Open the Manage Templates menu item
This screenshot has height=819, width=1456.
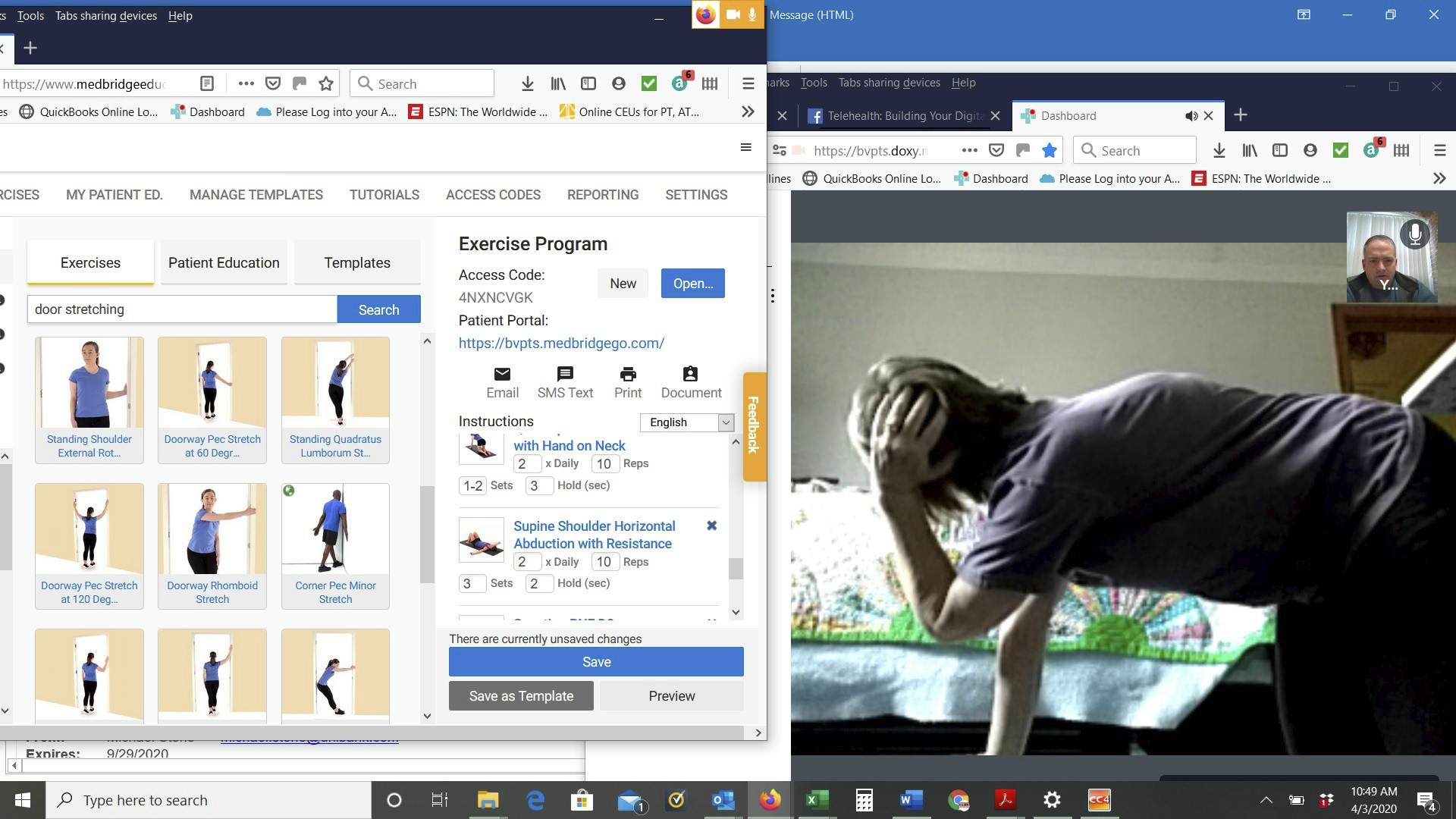point(256,195)
